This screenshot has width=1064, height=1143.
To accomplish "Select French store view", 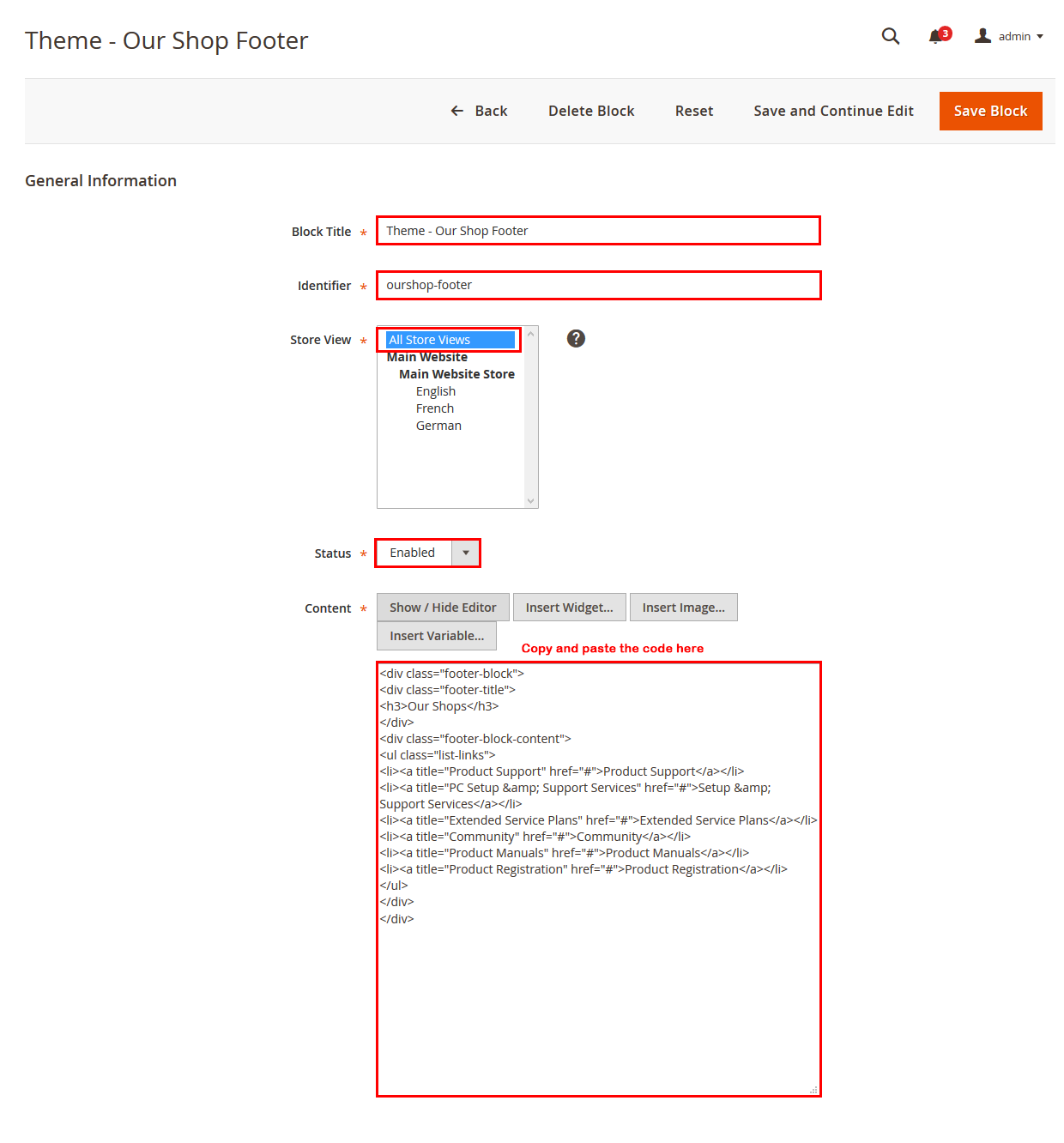I will click(435, 408).
